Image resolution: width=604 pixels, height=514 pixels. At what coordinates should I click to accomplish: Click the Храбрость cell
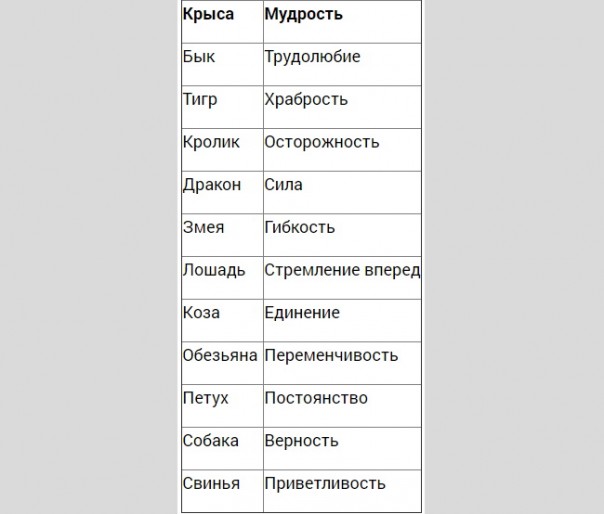pyautogui.click(x=306, y=100)
